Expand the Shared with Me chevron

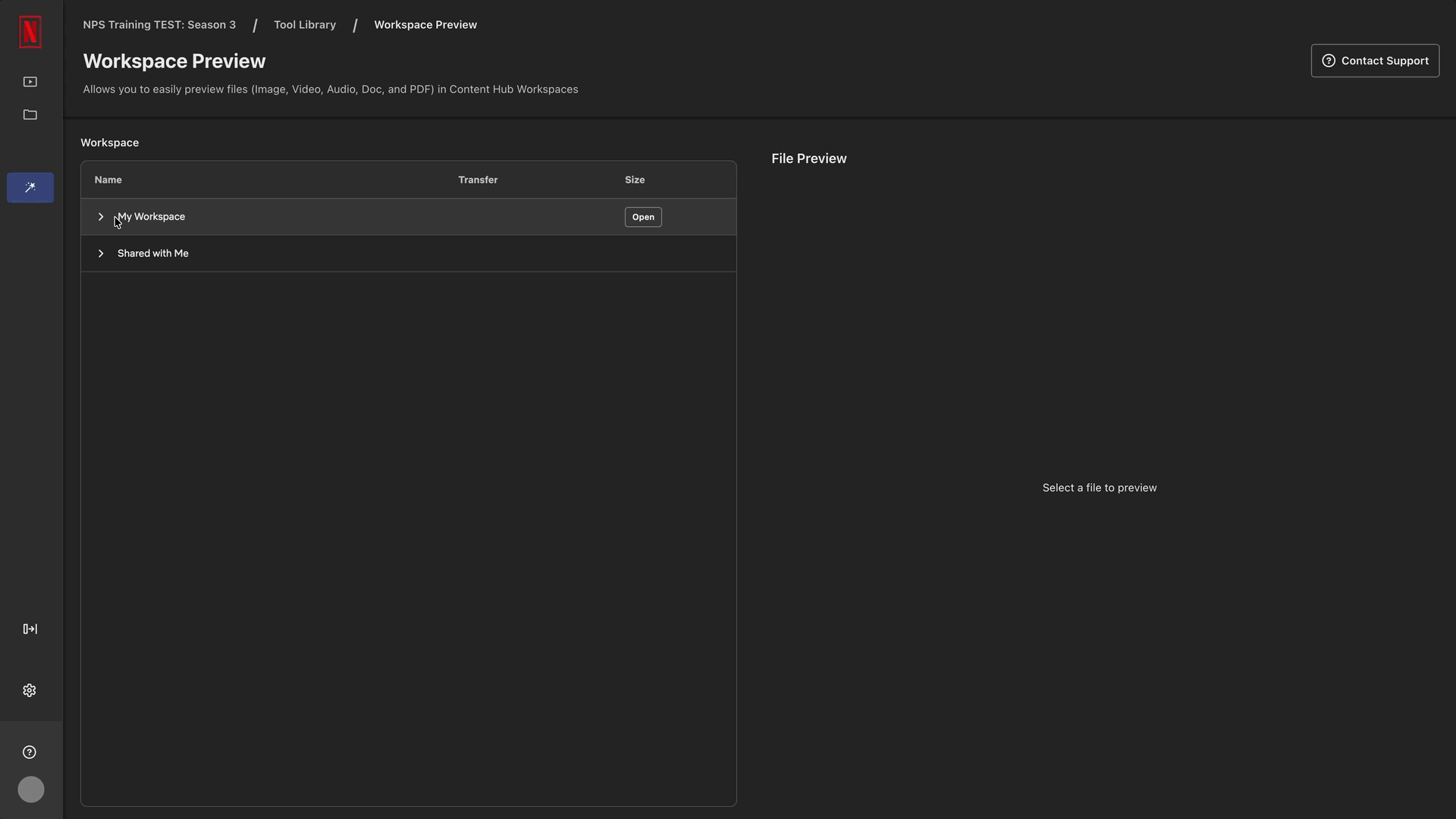click(101, 253)
